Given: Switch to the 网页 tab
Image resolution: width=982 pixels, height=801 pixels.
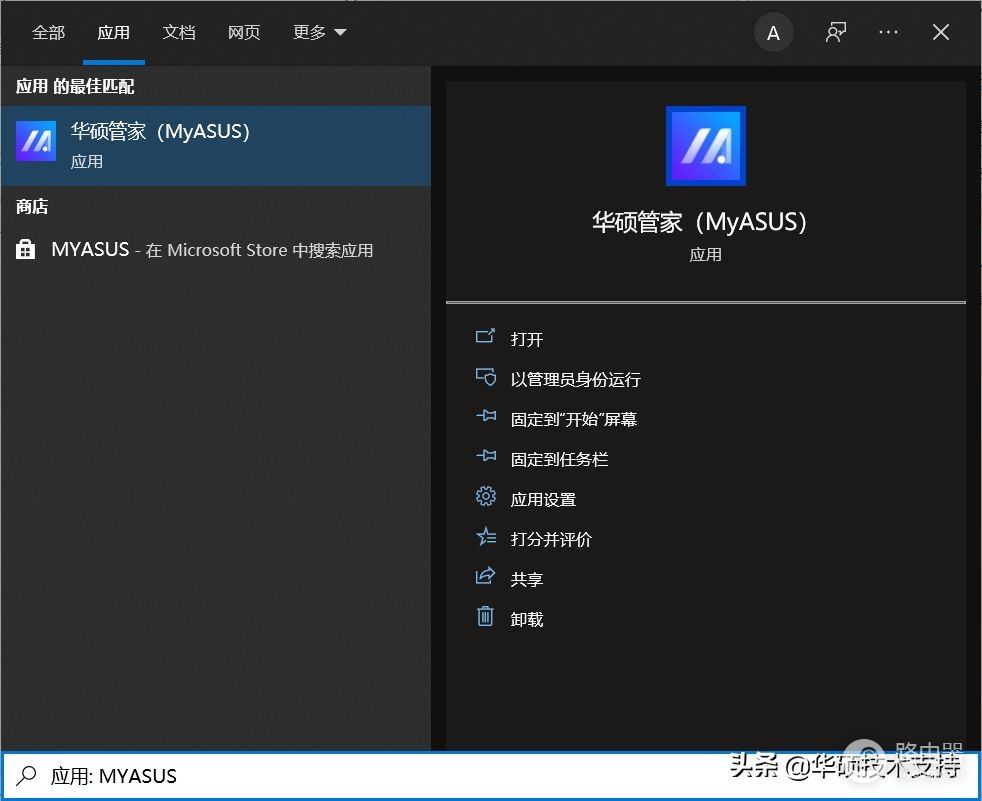Looking at the screenshot, I should pyautogui.click(x=244, y=33).
